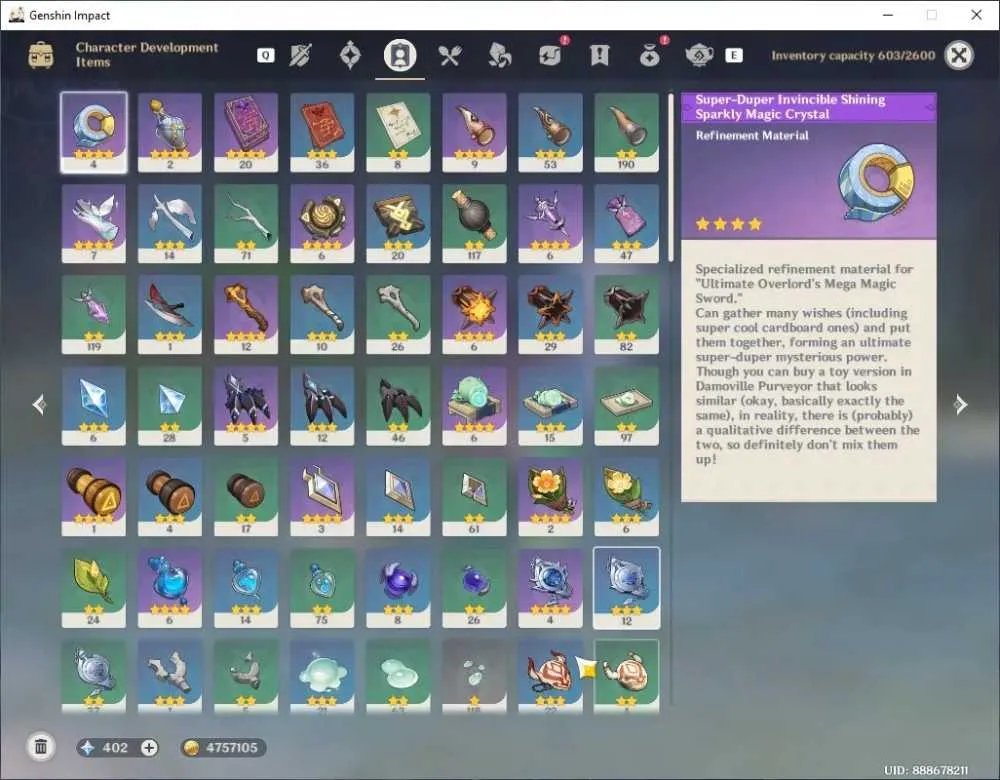Screen dimensions: 1000x780
Task: Select the mirror item with count 61
Action: pyautogui.click(x=474, y=497)
